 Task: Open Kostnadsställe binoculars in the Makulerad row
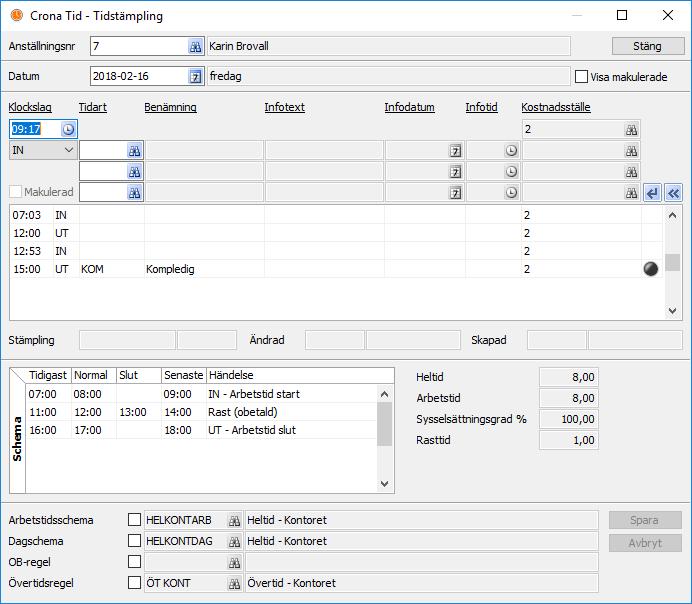point(631,192)
